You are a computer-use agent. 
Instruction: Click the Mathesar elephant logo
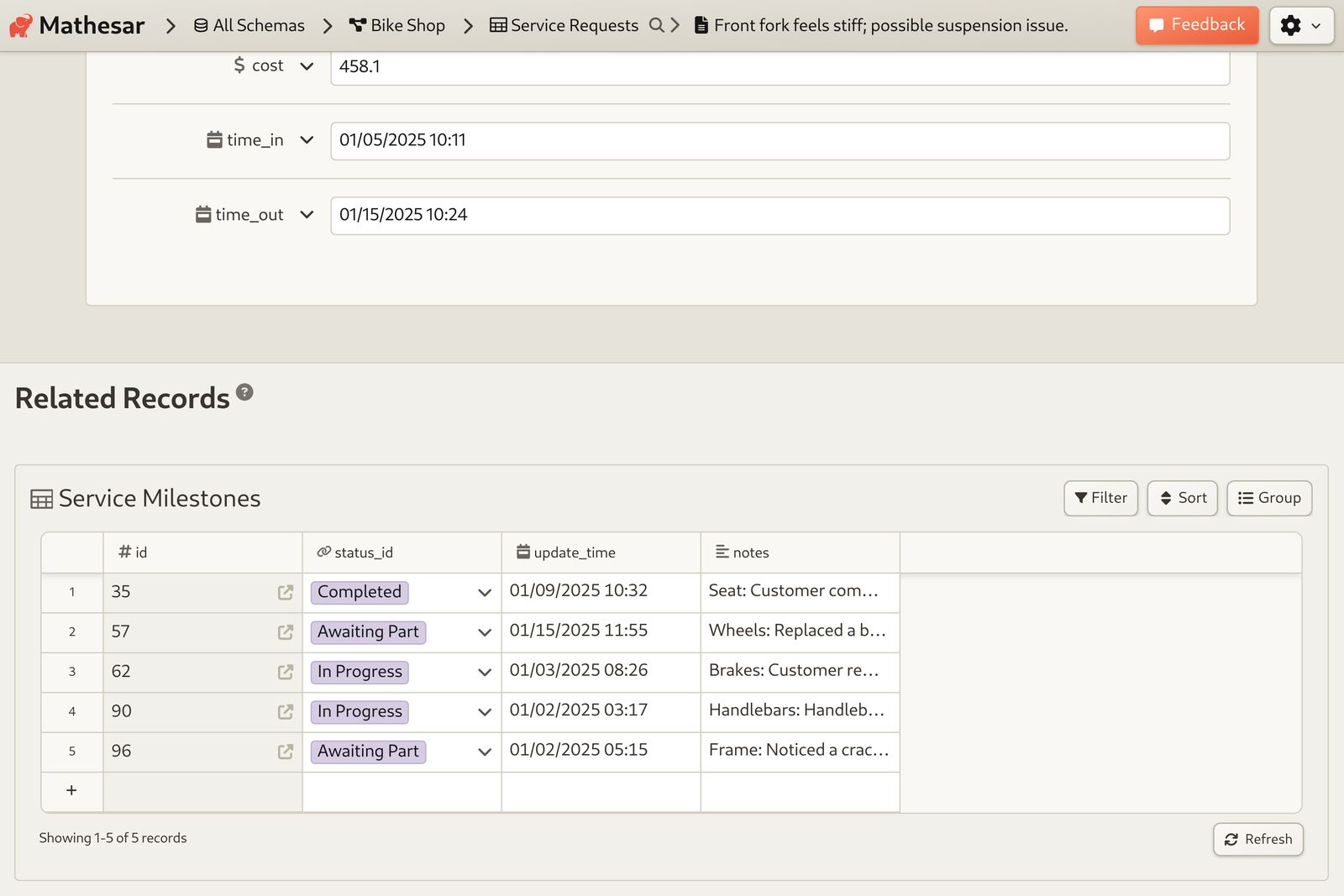pyautogui.click(x=21, y=26)
